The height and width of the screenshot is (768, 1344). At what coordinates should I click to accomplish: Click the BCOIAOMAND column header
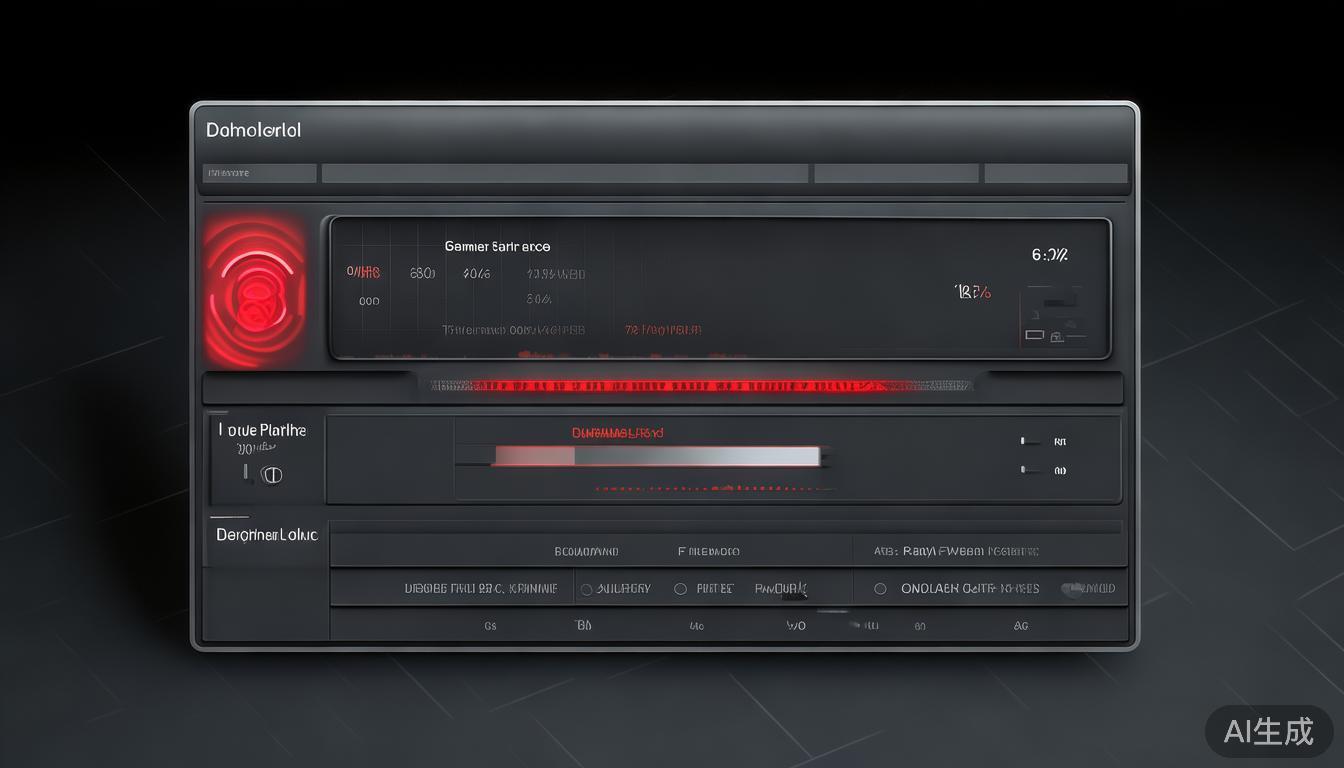pos(586,551)
